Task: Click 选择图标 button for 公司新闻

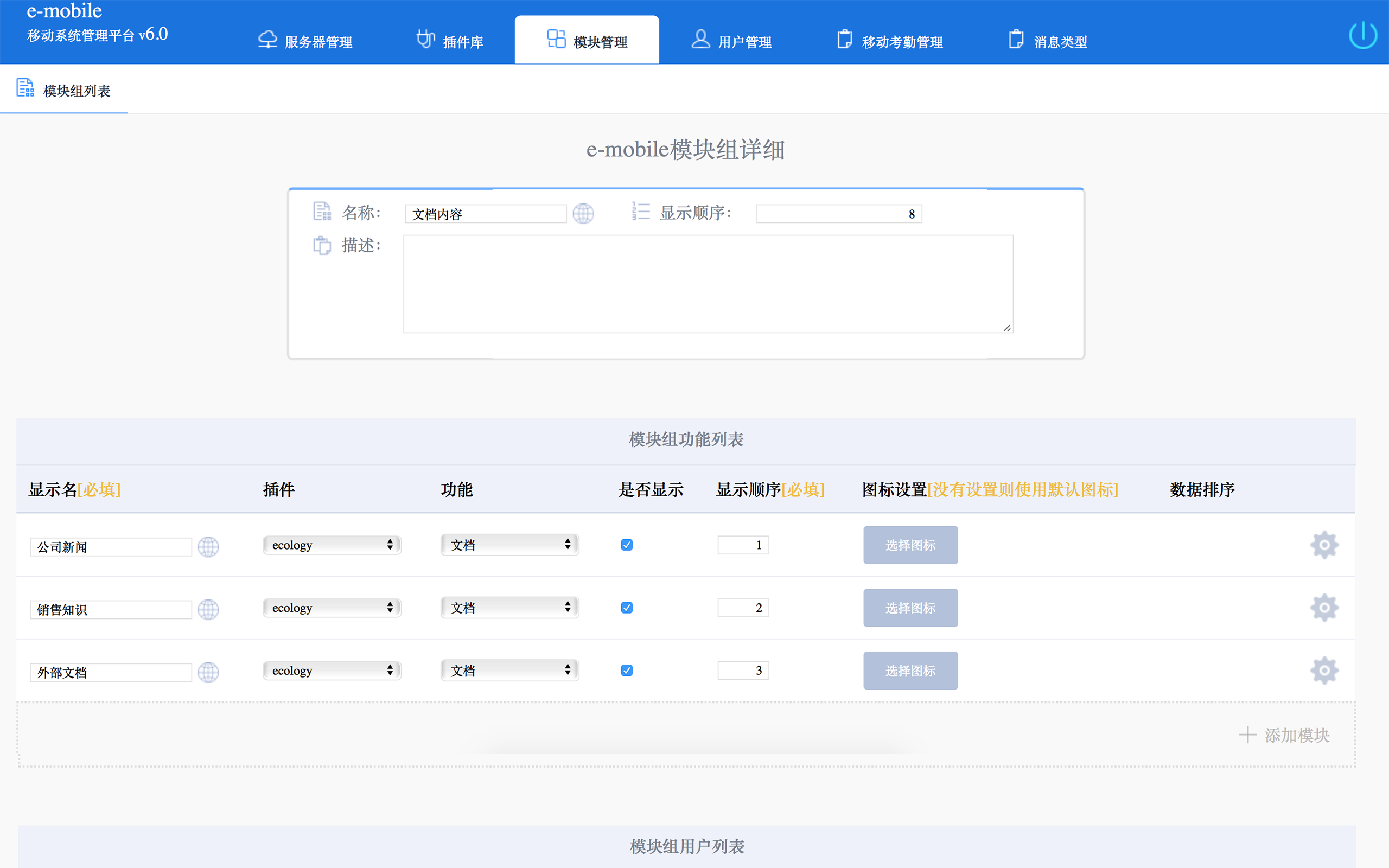Action: [x=910, y=545]
